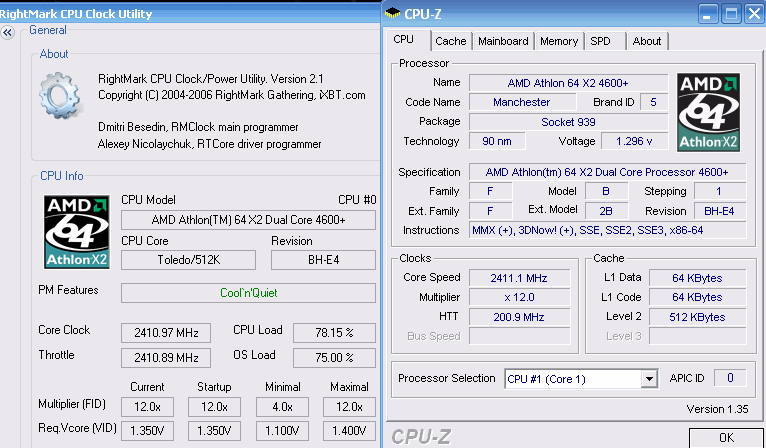Click the Core Clock value 2410.97 MHz
The image size is (766, 448).
166,333
